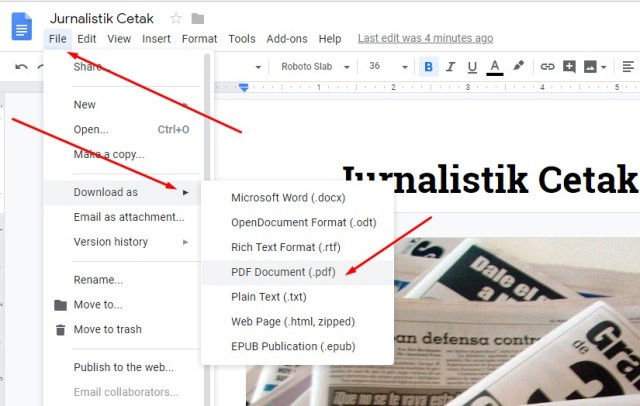Click the Jurnalistik Cetak document title field
This screenshot has height=406, width=640.
click(x=103, y=18)
